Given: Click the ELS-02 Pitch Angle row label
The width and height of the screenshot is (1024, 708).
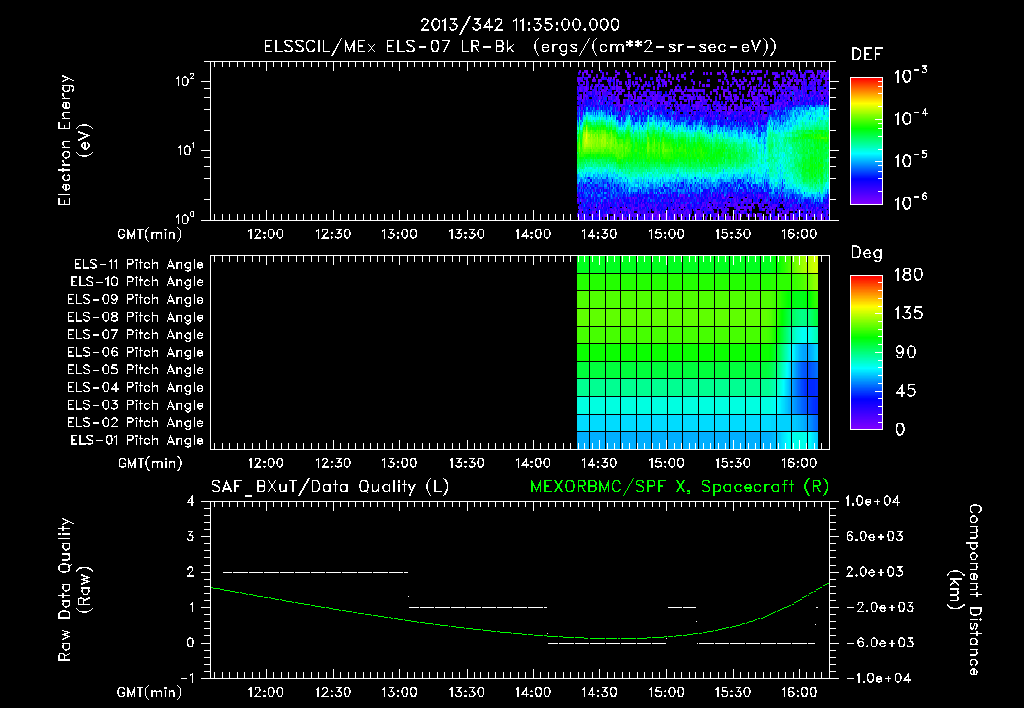Looking at the screenshot, I should tap(135, 423).
